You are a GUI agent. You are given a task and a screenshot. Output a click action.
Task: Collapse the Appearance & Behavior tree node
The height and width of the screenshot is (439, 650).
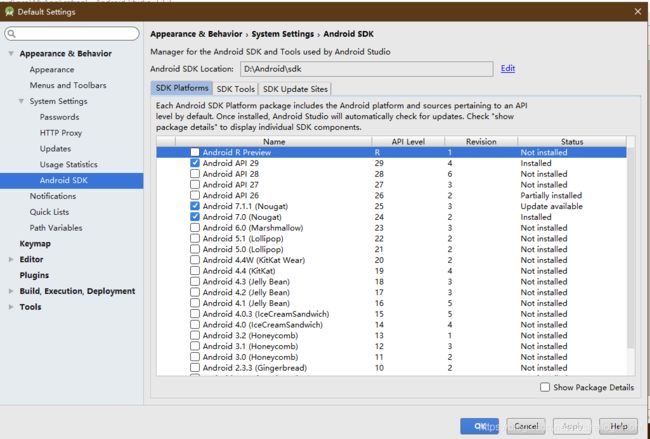click(11, 53)
